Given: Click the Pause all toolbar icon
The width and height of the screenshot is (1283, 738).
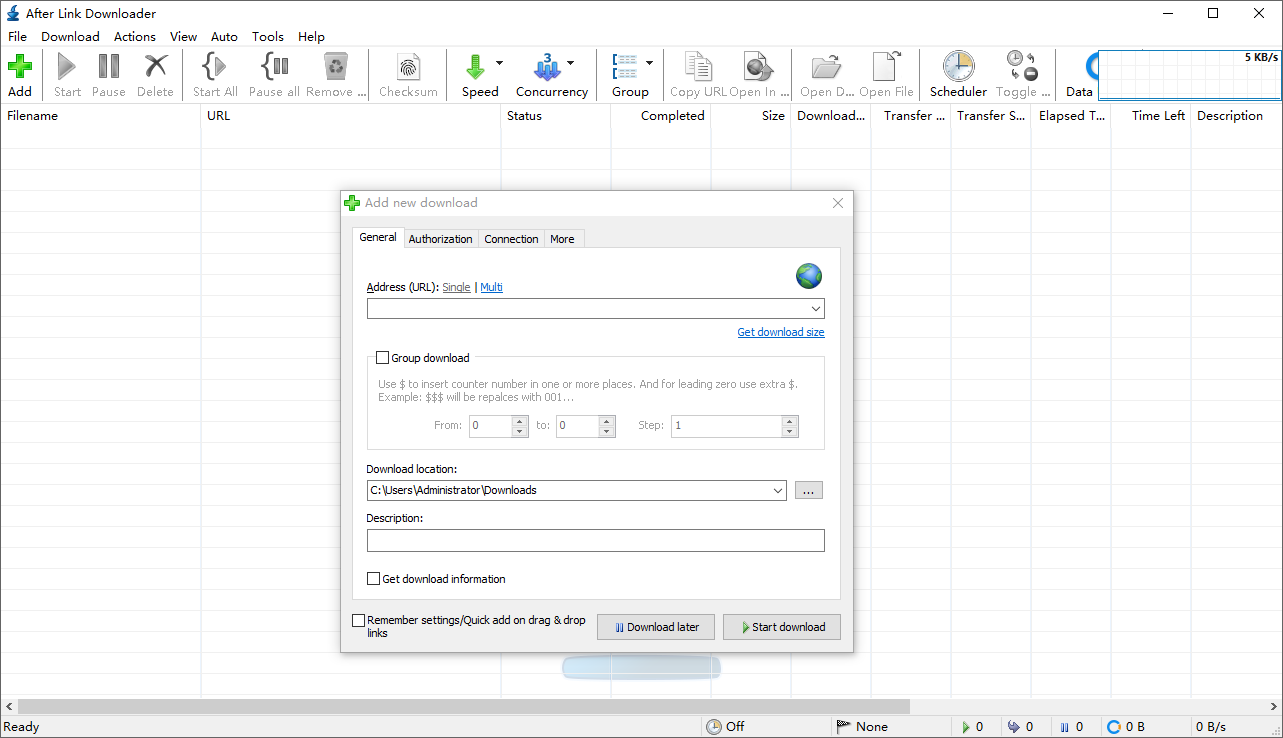Looking at the screenshot, I should (x=274, y=67).
